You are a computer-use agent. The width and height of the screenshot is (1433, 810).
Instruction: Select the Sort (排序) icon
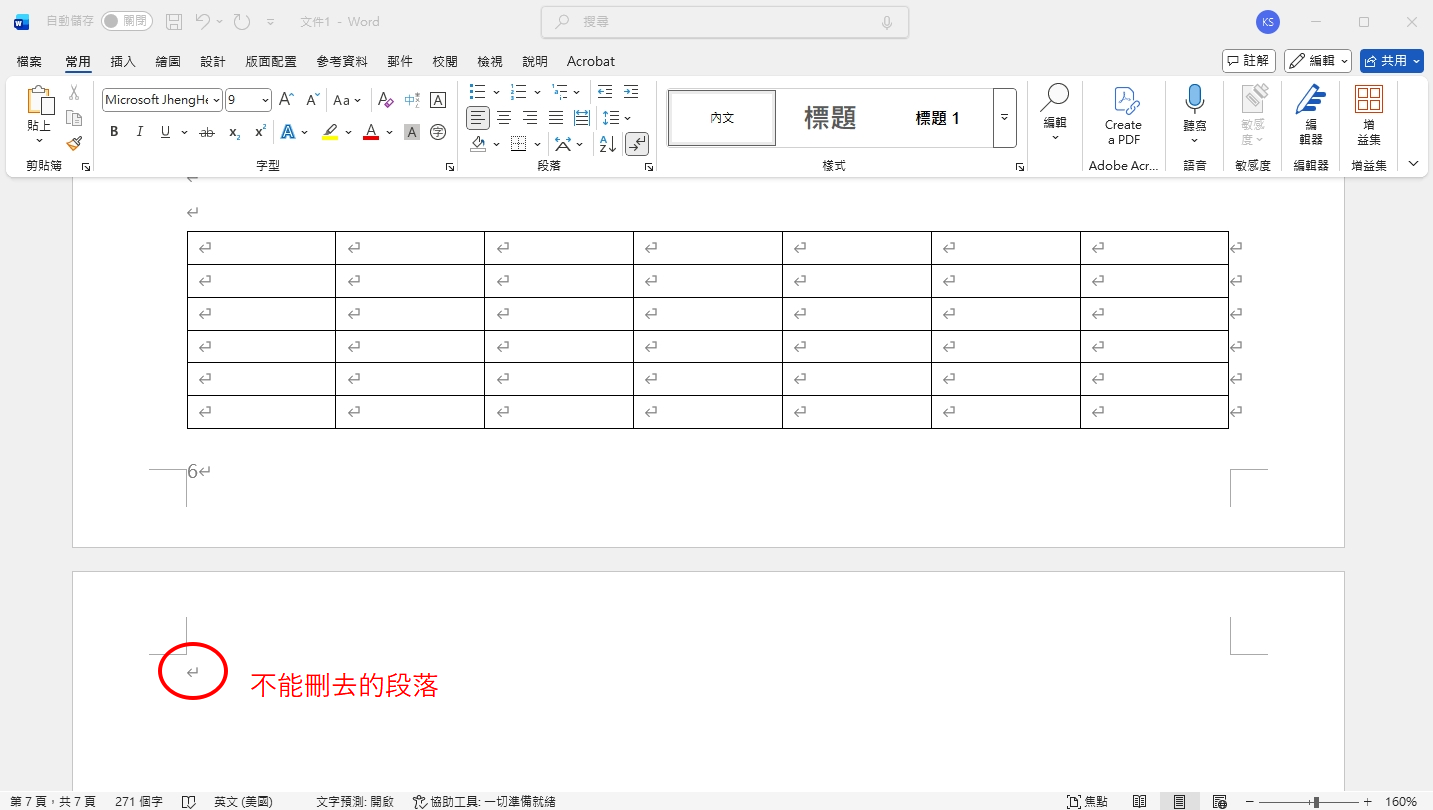(x=607, y=143)
